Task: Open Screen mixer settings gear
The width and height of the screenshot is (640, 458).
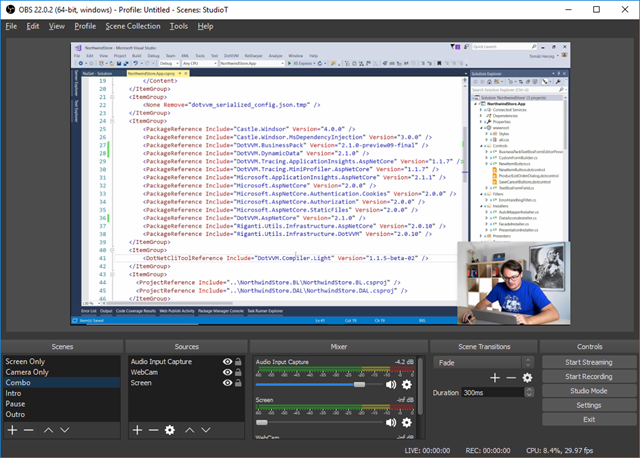Action: click(407, 422)
